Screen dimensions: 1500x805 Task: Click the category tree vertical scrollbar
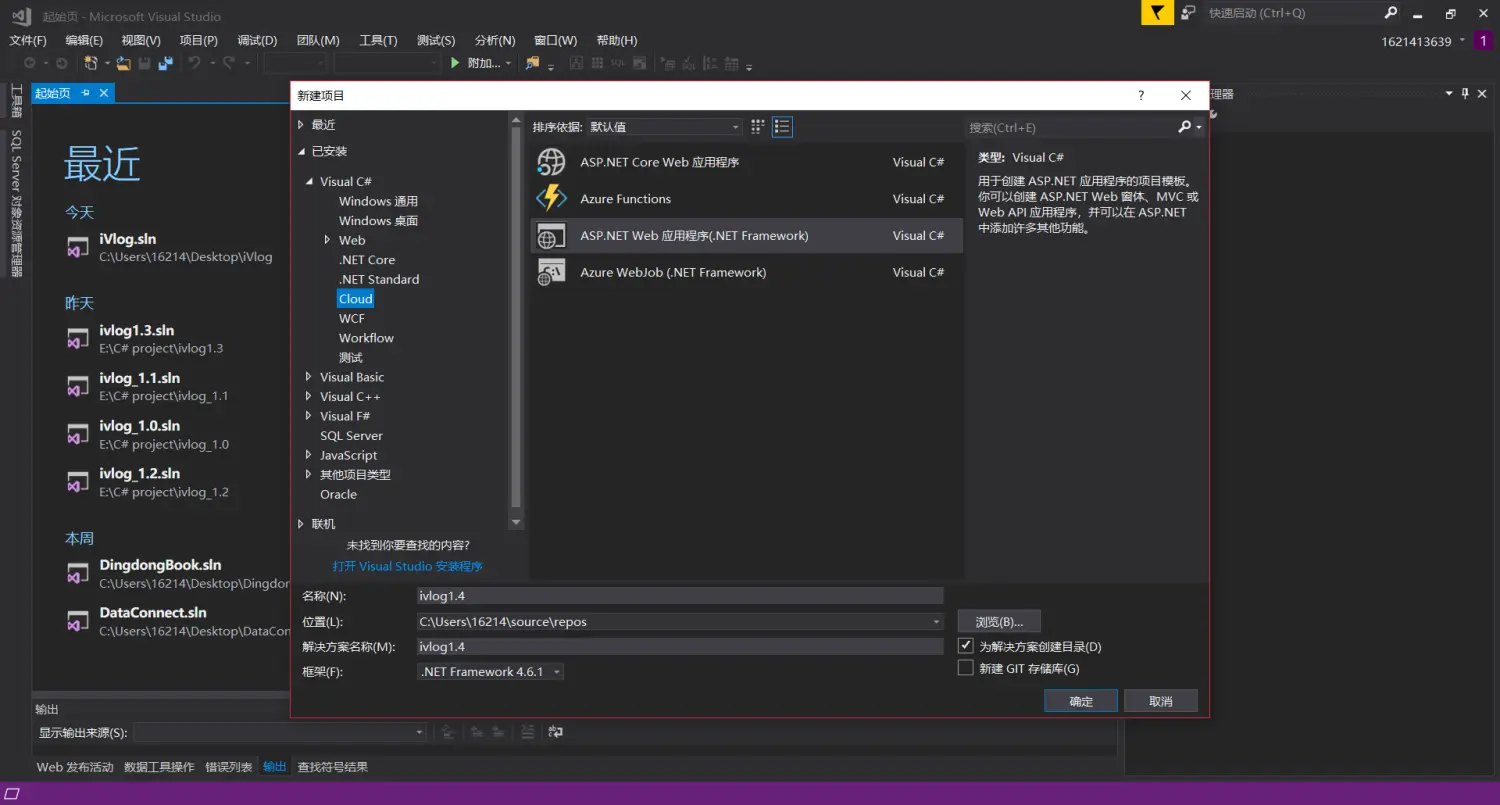click(x=516, y=320)
